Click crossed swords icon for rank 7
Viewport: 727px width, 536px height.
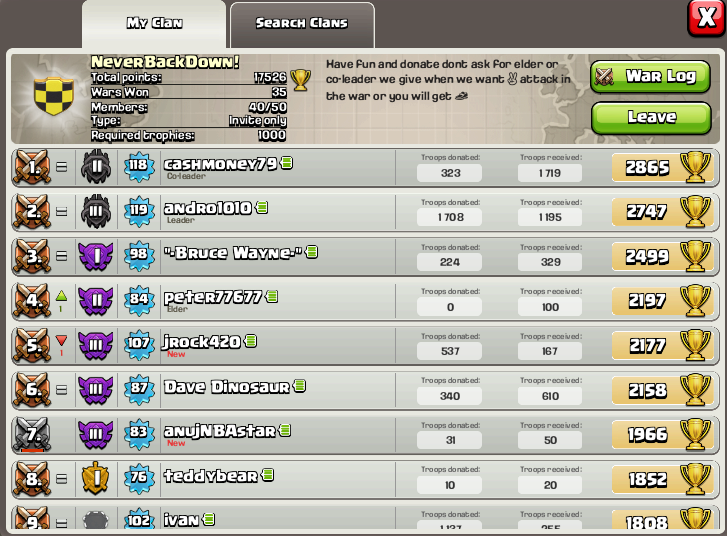pyautogui.click(x=32, y=434)
